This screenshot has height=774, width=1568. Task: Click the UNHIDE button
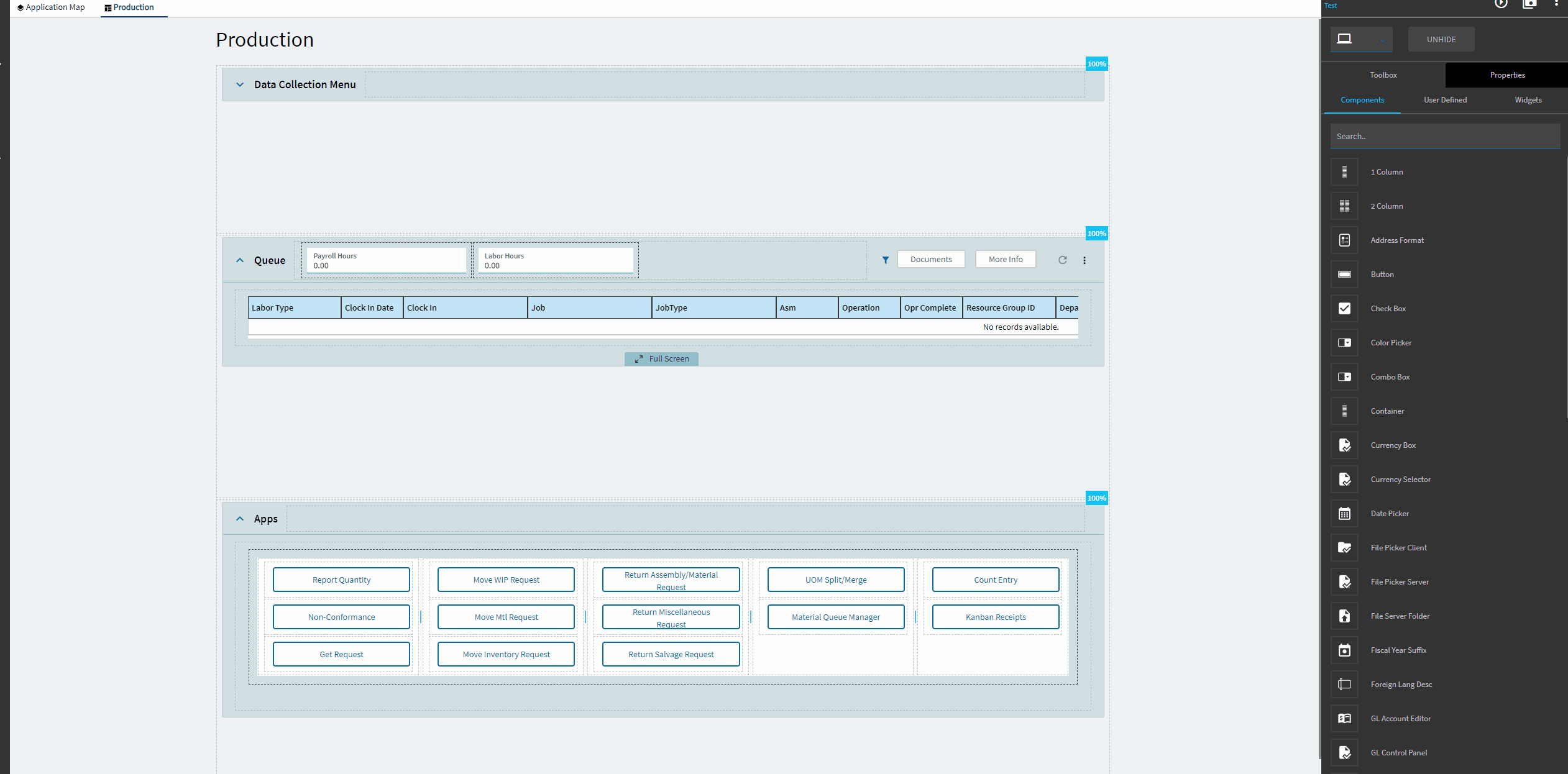tap(1441, 39)
